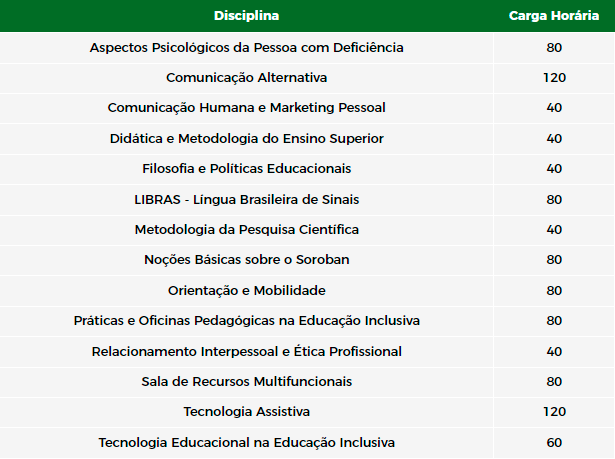
Task: Select Filosofia e Políticas Educacionais row
Action: pos(308,169)
